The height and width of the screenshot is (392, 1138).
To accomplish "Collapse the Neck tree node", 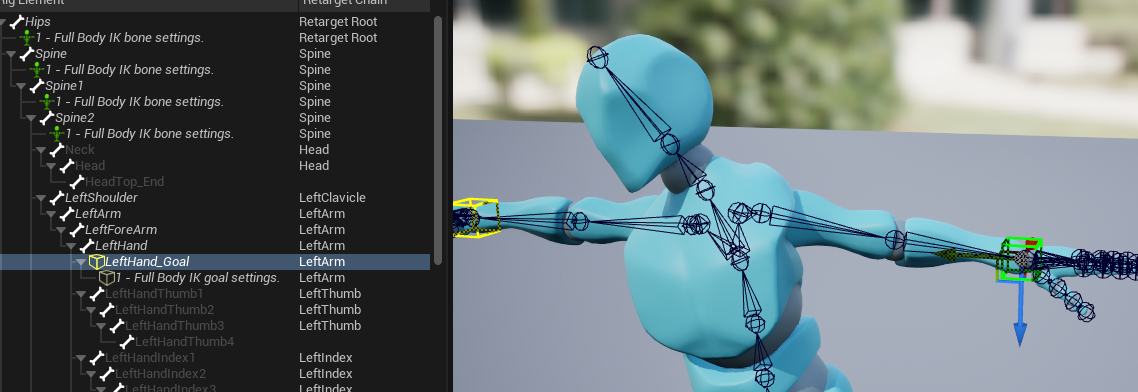I will pos(41,150).
